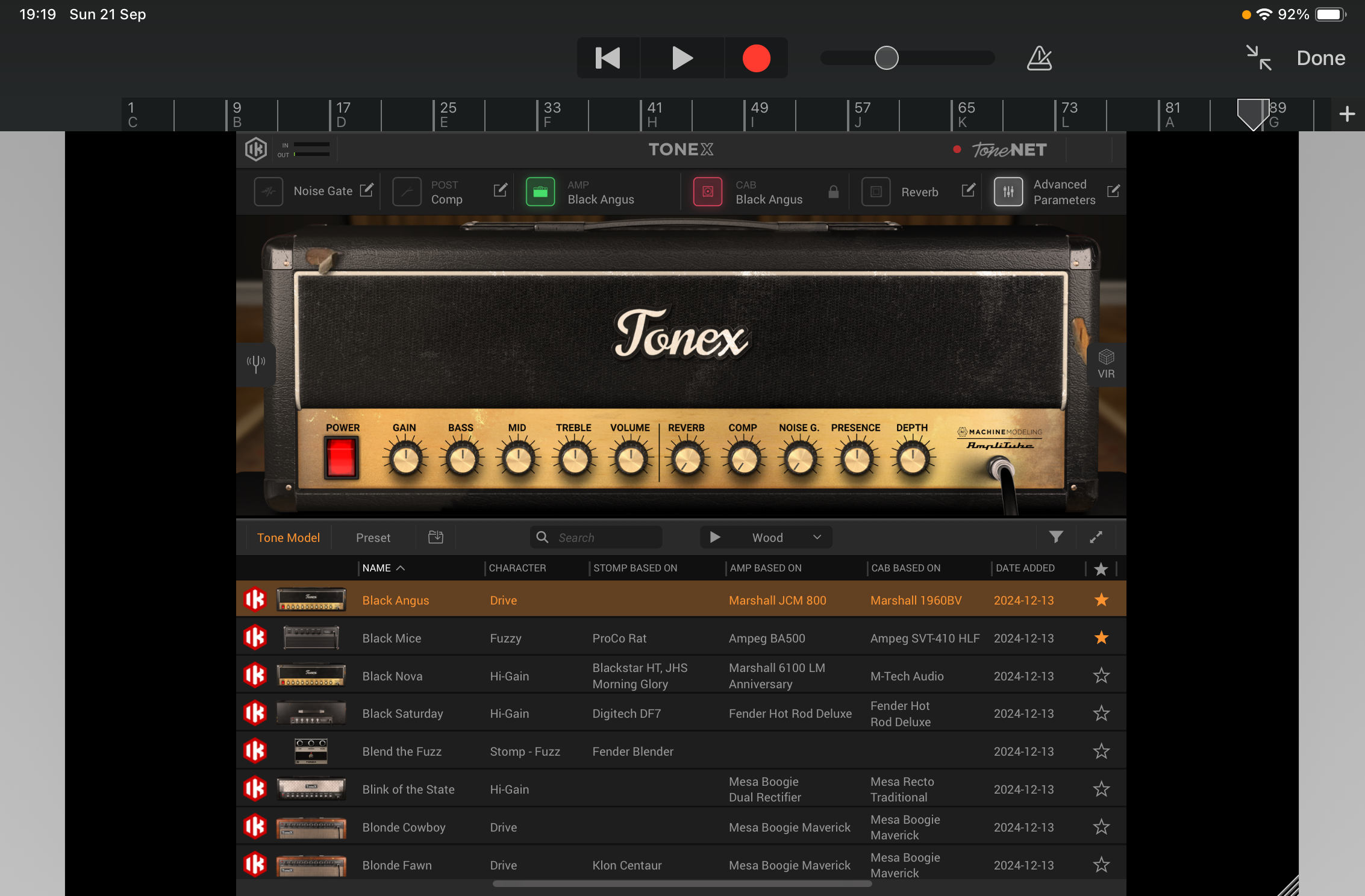Screen dimensions: 1365x896
Task: Click the save preset icon
Action: (436, 537)
